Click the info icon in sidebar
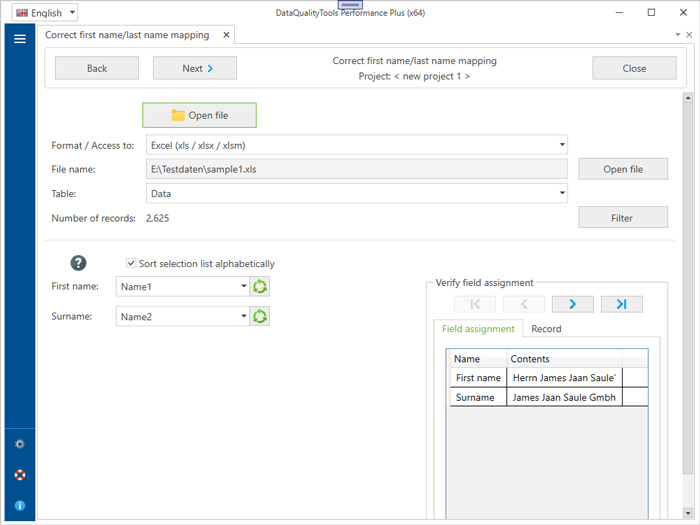This screenshot has height=525, width=700. click(19, 506)
